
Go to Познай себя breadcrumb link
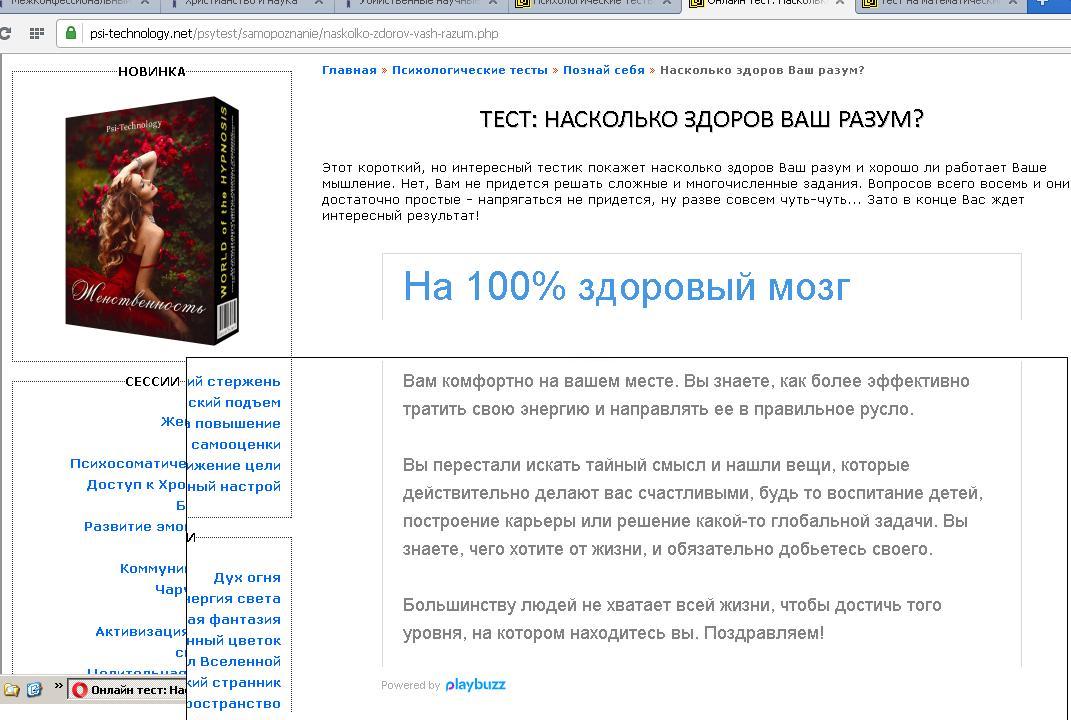coord(603,70)
